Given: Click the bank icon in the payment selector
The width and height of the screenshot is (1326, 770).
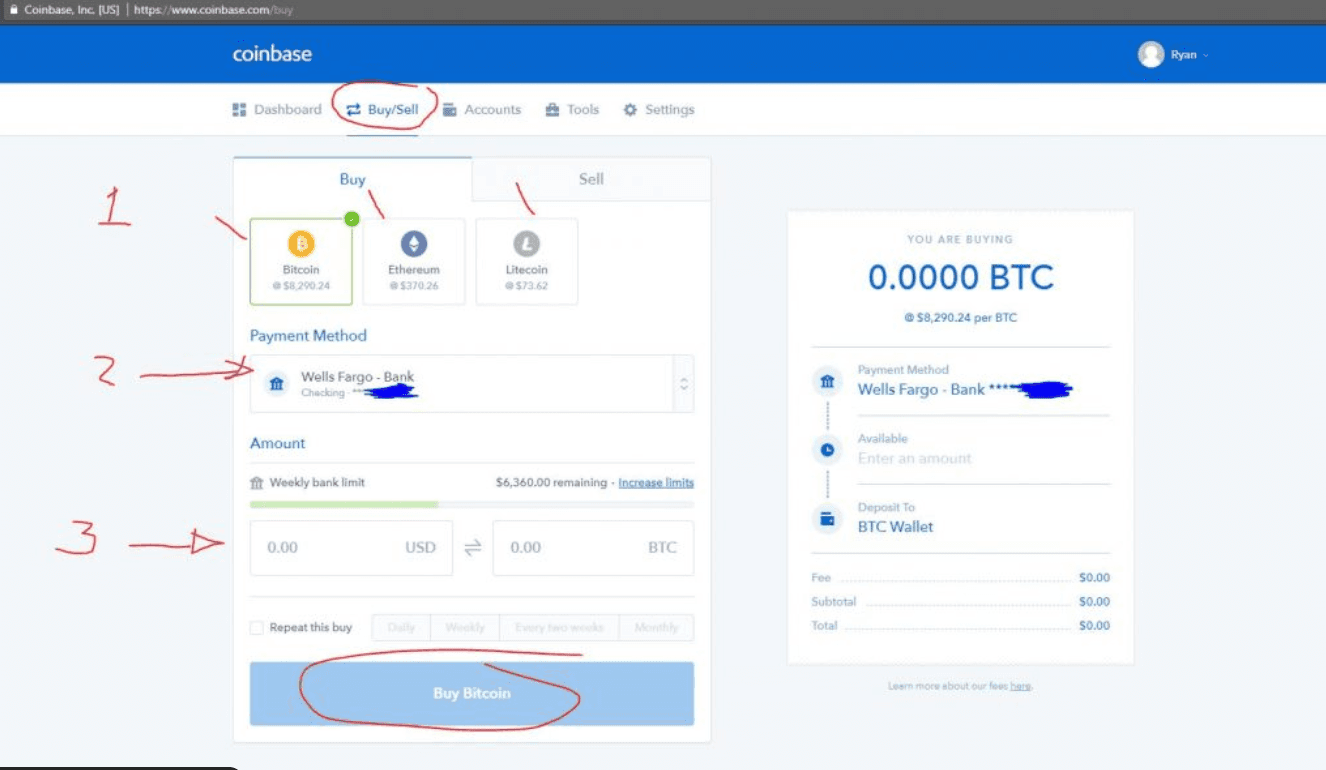Looking at the screenshot, I should [277, 384].
